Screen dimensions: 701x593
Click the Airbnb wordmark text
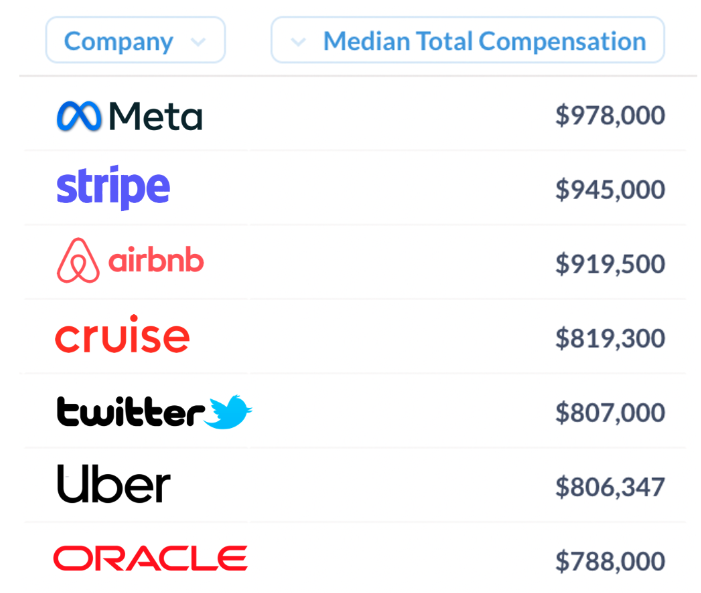(x=156, y=259)
